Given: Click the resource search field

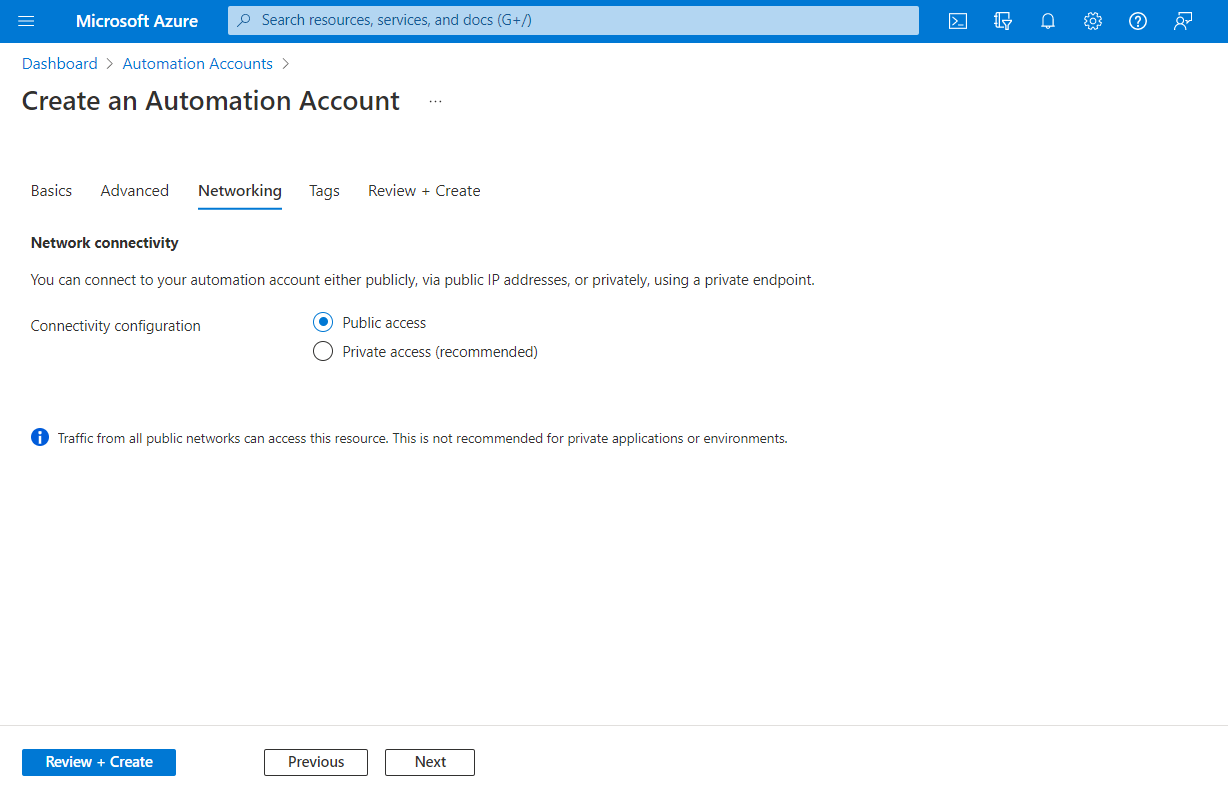Looking at the screenshot, I should point(572,21).
